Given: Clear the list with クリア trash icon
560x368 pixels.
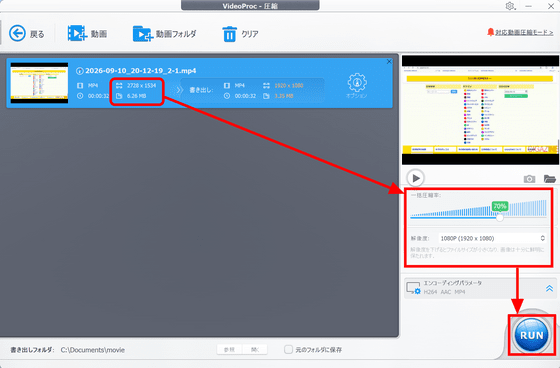Looking at the screenshot, I should [229, 34].
